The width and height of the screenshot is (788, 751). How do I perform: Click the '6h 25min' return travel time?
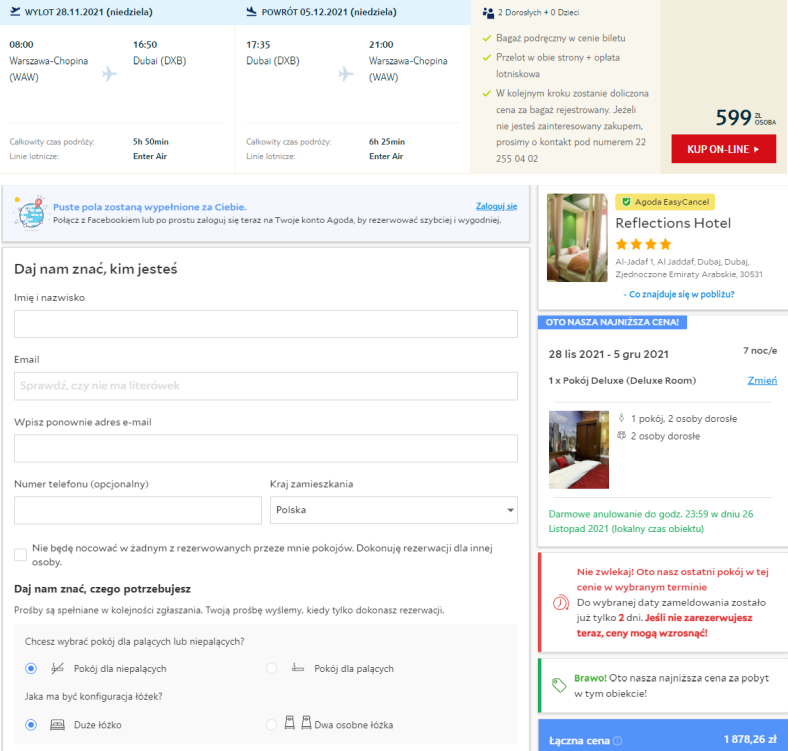[386, 142]
